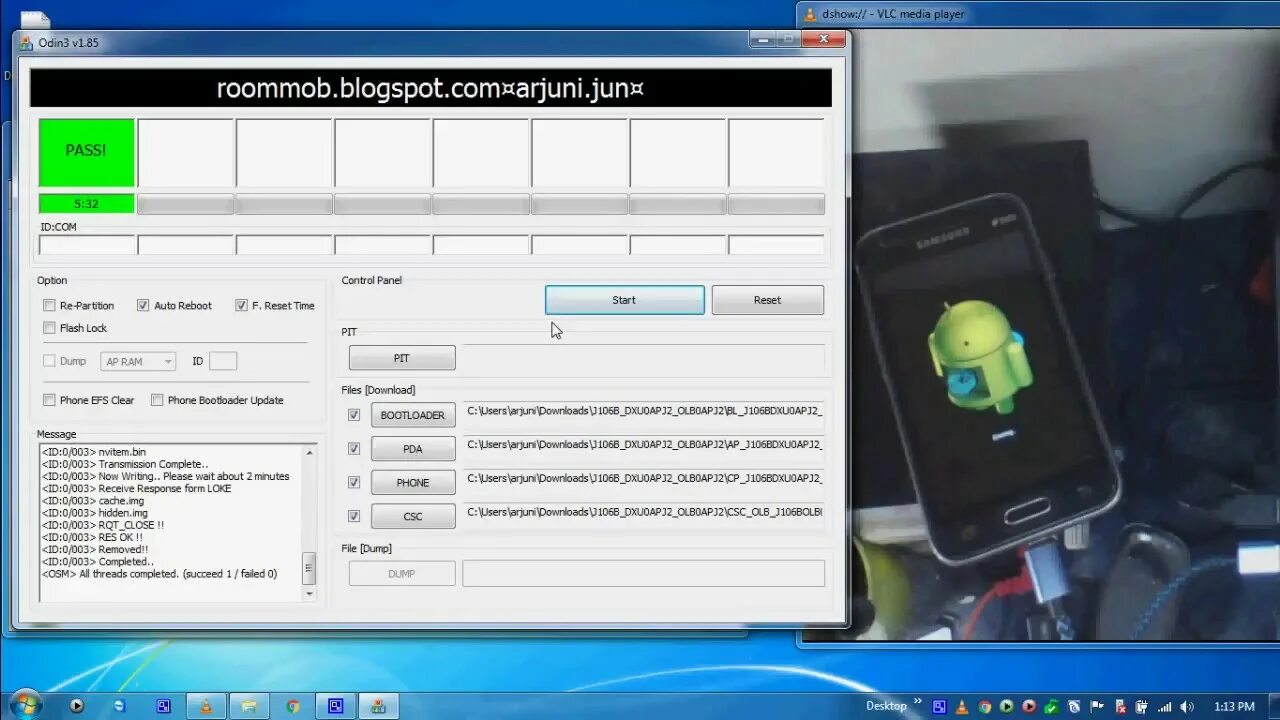1280x720 pixels.
Task: Uncheck the Auto Reboot option
Action: (x=143, y=305)
